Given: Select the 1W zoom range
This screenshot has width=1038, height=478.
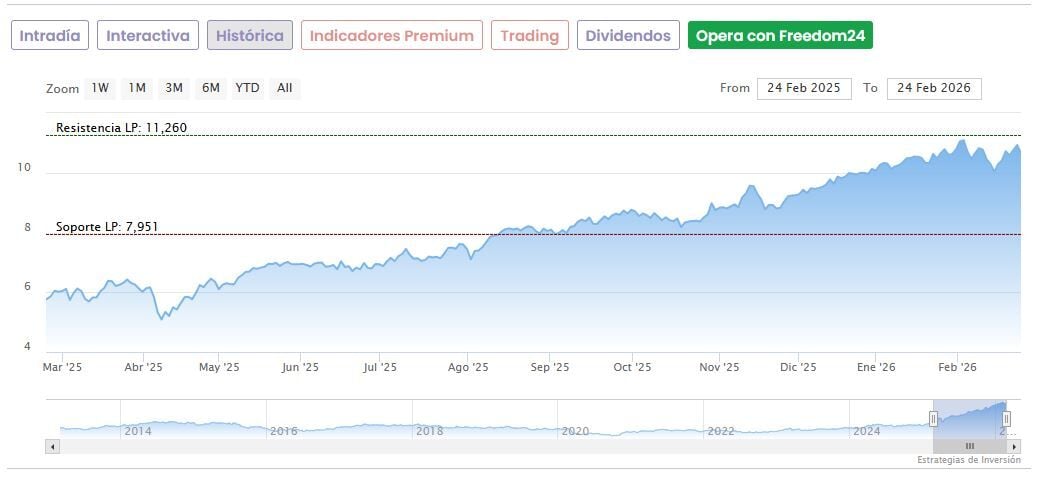Looking at the screenshot, I should (x=100, y=88).
